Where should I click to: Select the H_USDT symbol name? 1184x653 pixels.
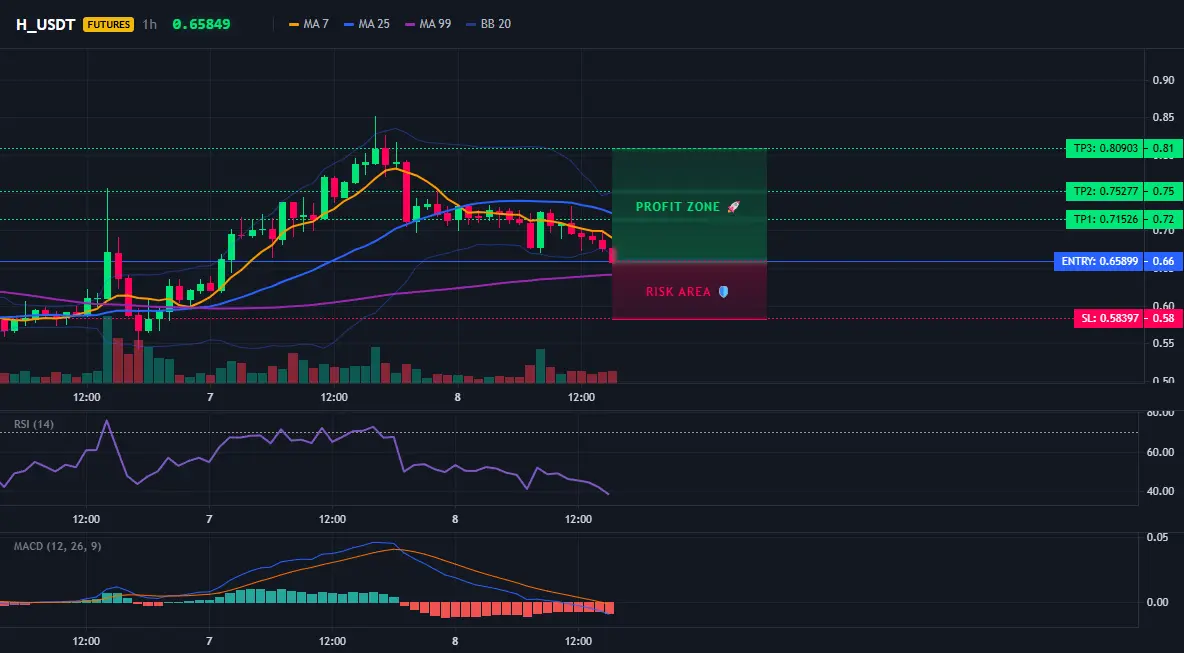(x=45, y=24)
